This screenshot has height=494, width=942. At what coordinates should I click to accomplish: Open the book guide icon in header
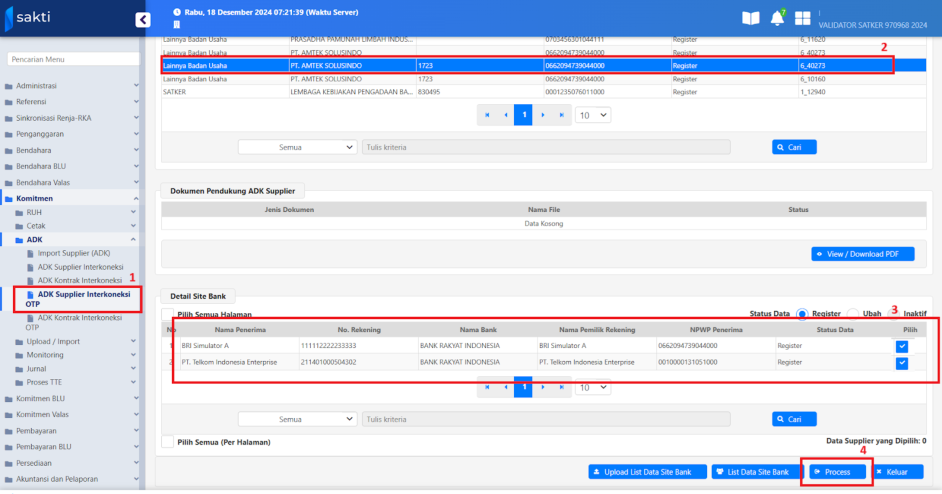[x=750, y=18]
